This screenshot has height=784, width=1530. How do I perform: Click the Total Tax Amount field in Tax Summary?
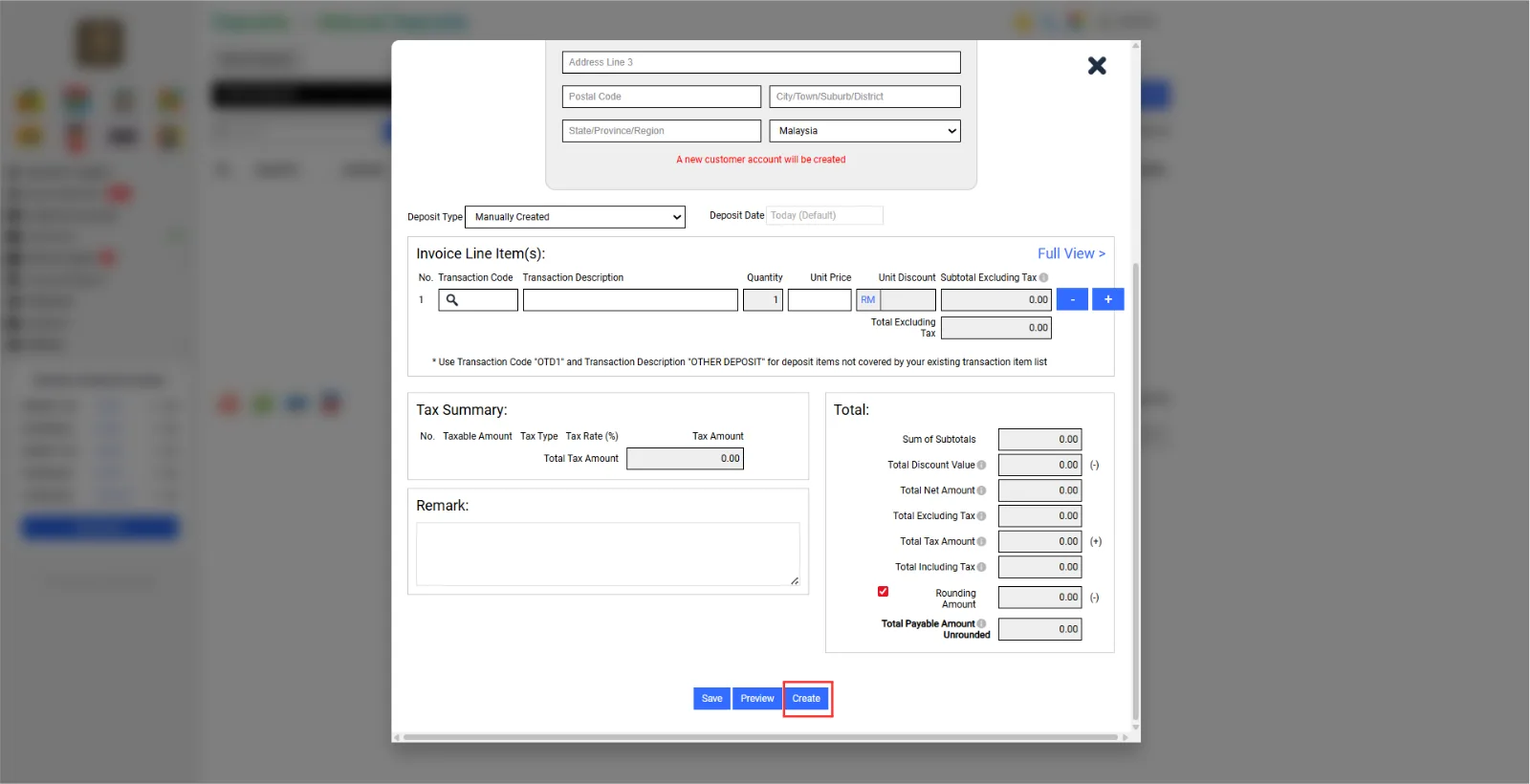(x=685, y=459)
